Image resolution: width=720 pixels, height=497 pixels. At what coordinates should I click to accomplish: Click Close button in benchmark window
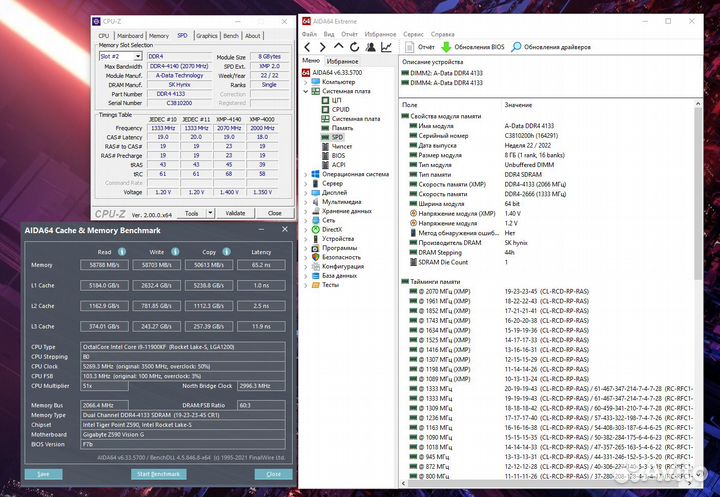273,474
